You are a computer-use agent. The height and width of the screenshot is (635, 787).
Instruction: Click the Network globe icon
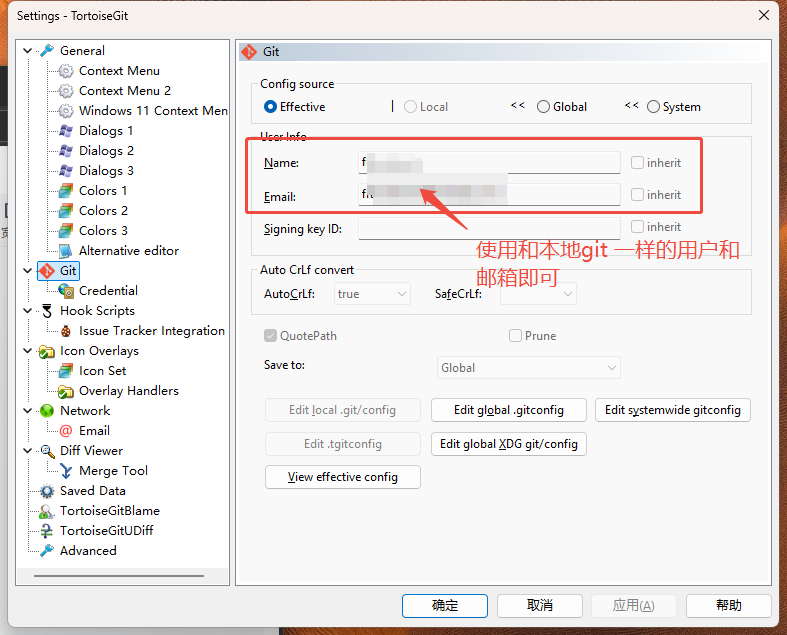[x=47, y=411]
